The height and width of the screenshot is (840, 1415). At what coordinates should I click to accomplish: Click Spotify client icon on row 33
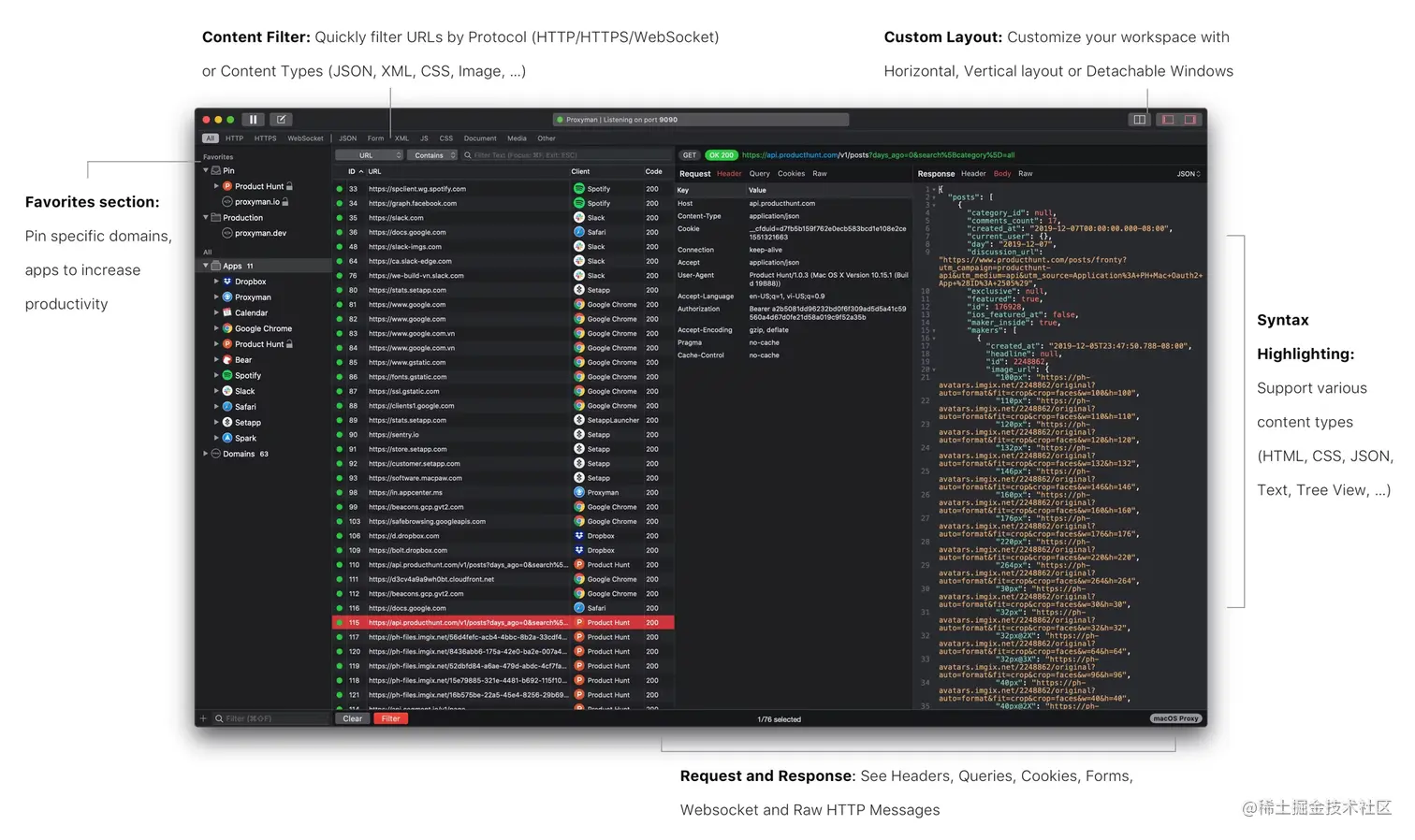click(579, 189)
